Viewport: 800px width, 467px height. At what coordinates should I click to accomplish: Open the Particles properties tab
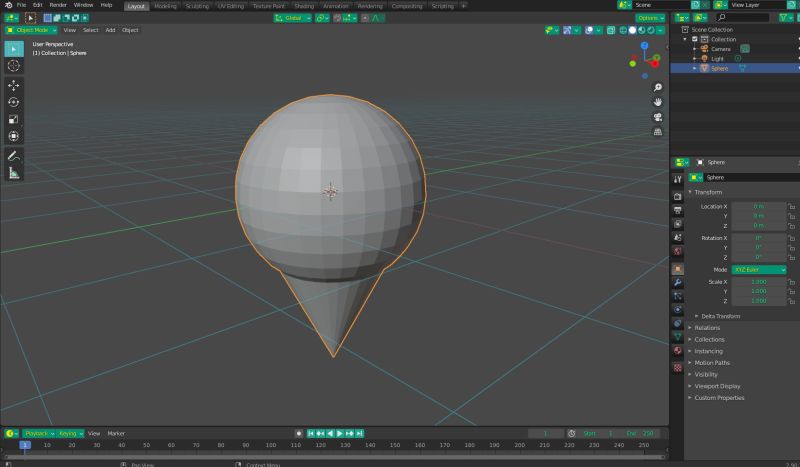click(678, 296)
